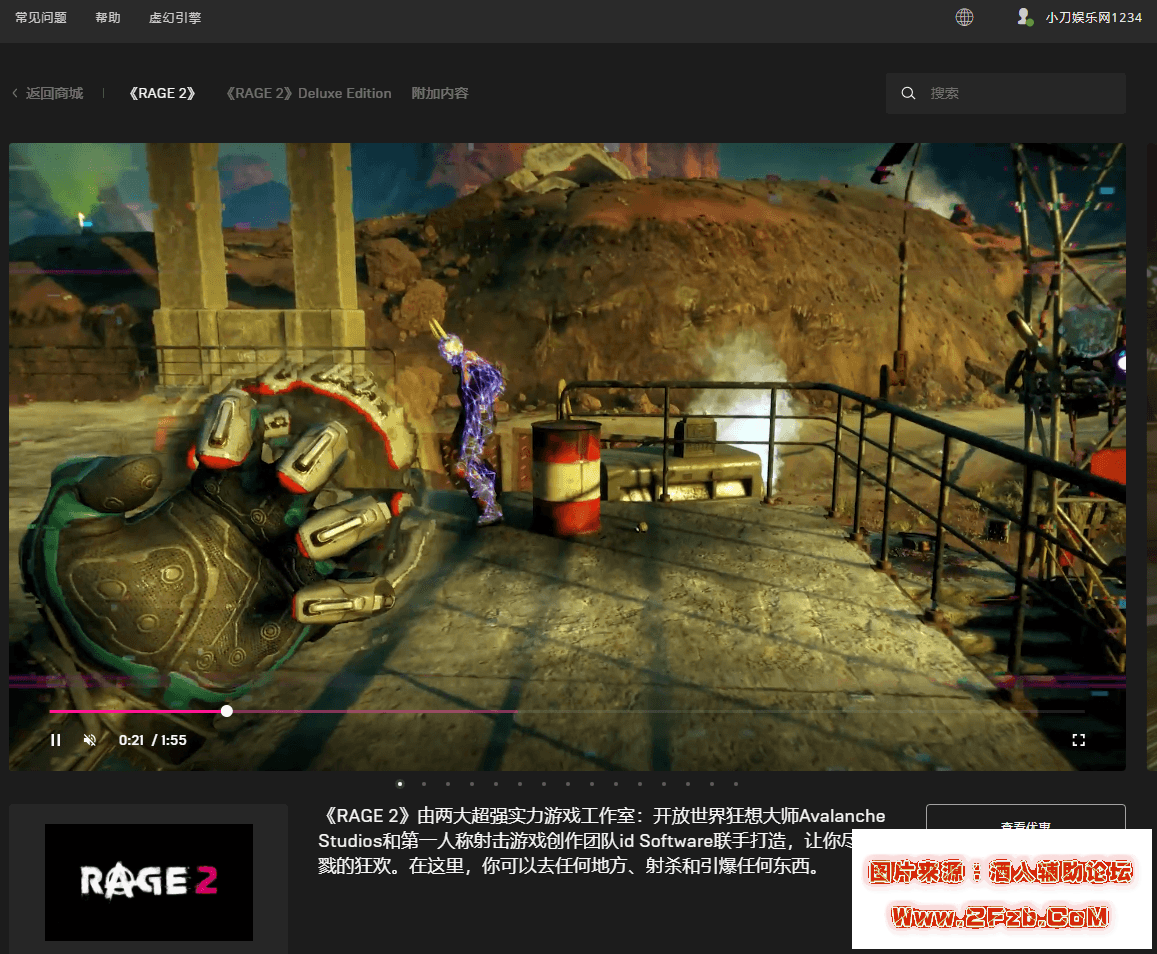Open the user account avatar icon
The image size is (1157, 954).
1023,17
